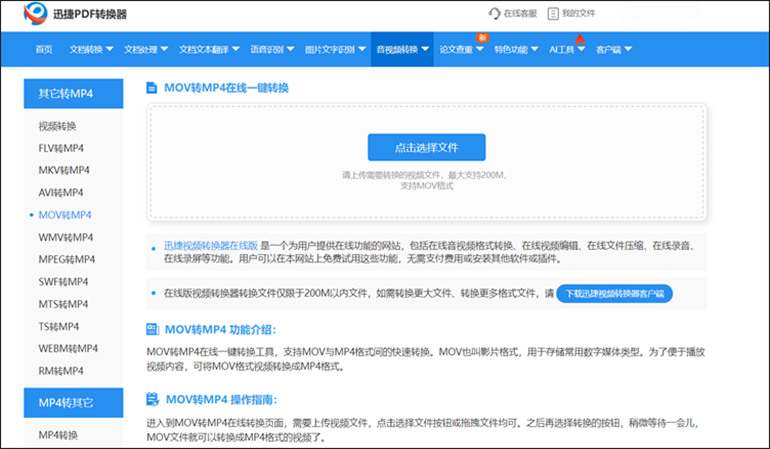
Task: Open MTS转MP4 in sidebar
Action: pos(63,304)
